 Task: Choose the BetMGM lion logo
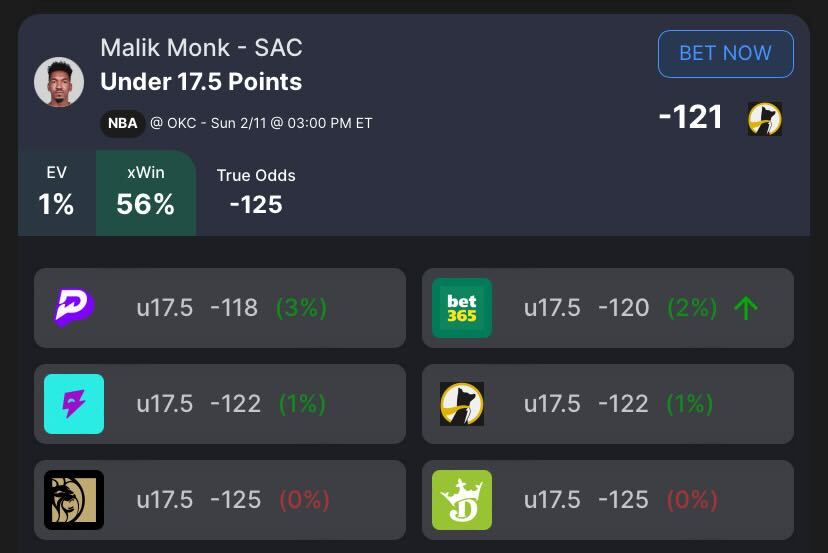(74, 500)
